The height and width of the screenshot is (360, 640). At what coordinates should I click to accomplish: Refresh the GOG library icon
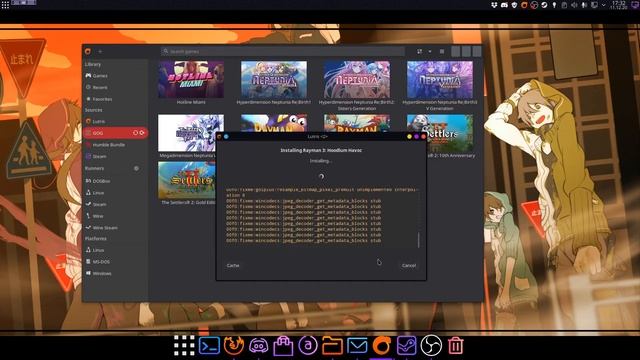click(135, 133)
